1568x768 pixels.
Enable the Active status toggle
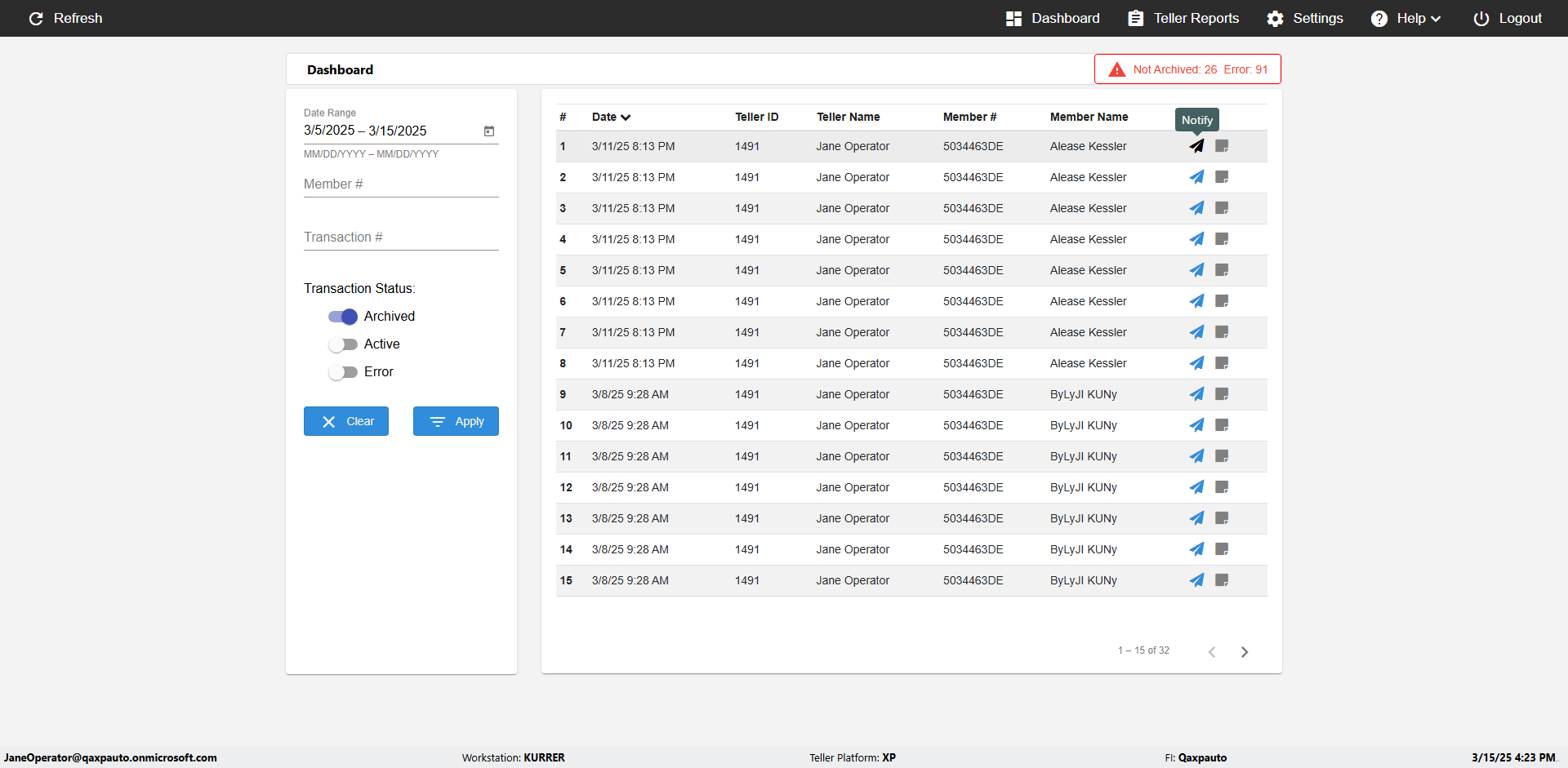coord(343,344)
